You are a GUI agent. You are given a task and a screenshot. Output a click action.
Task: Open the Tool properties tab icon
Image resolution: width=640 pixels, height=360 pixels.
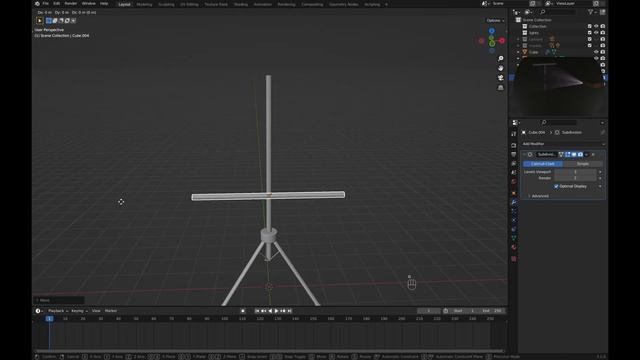(513, 134)
